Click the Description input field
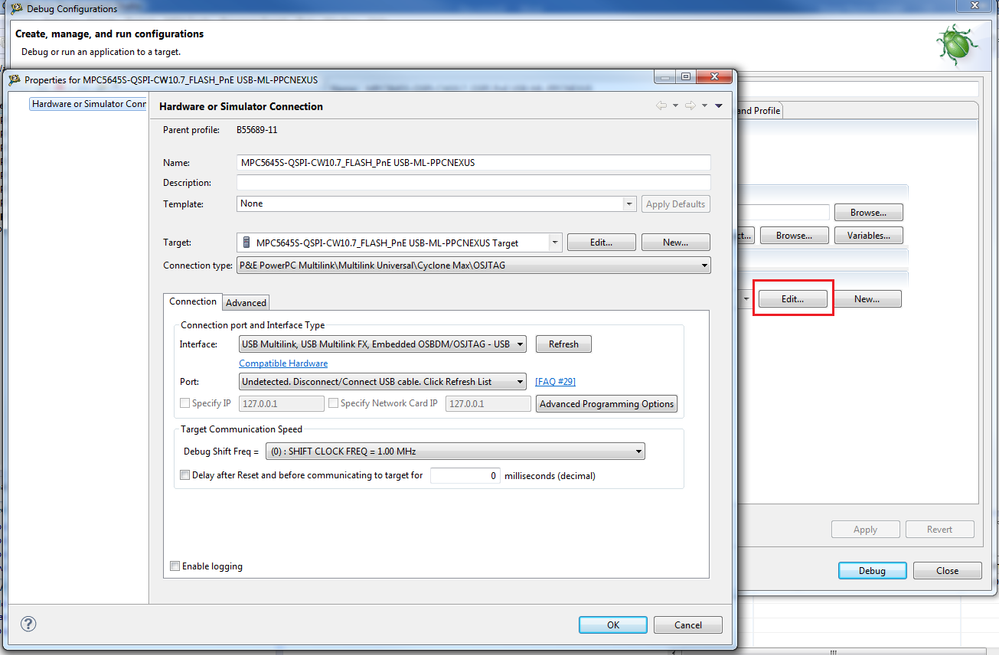 point(473,182)
